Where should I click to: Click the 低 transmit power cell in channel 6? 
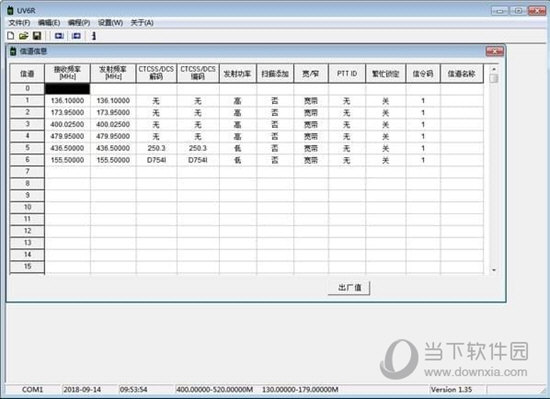tap(237, 160)
